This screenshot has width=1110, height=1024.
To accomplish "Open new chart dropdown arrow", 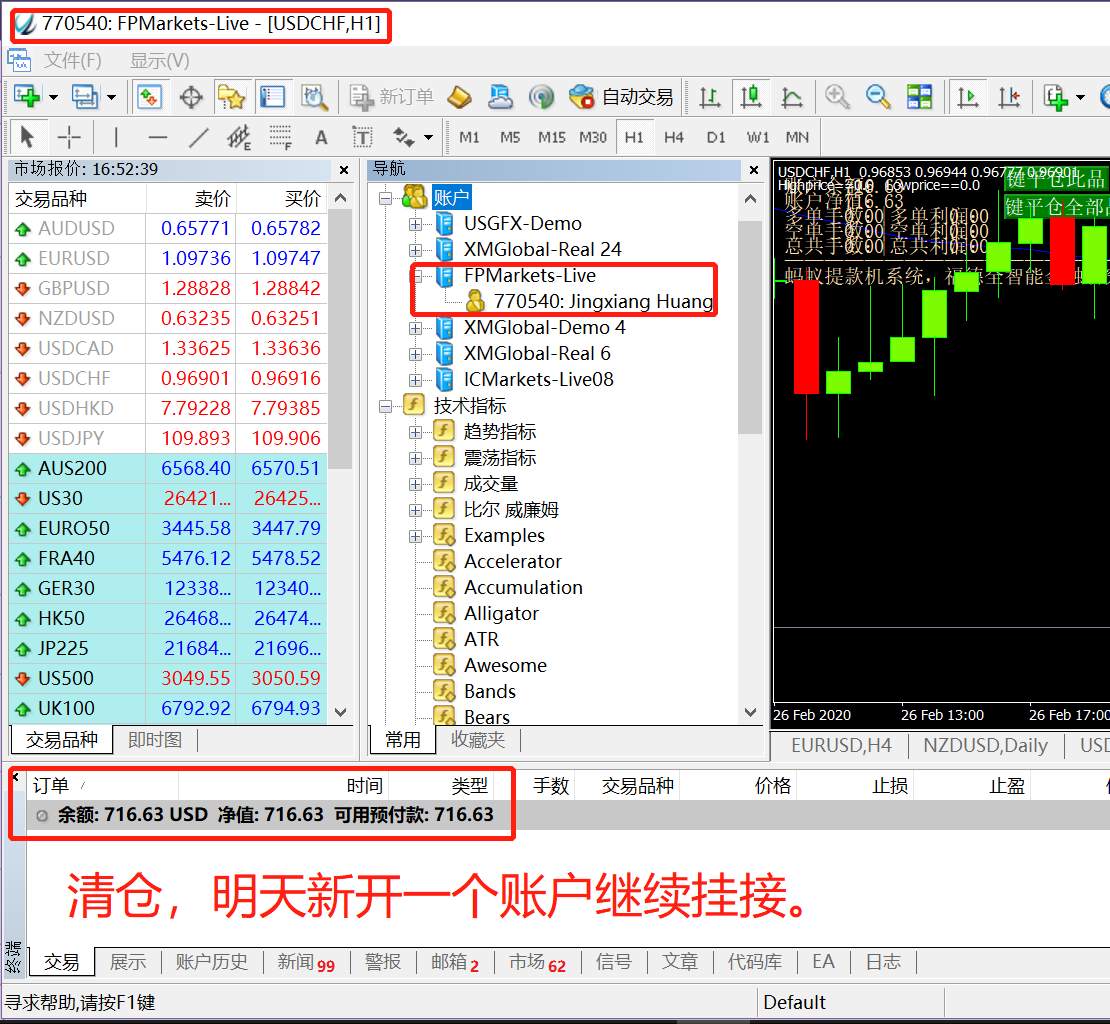I will [x=53, y=97].
